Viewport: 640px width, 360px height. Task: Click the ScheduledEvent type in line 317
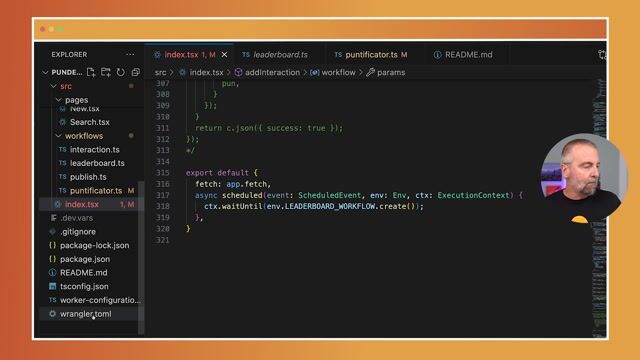coord(329,195)
